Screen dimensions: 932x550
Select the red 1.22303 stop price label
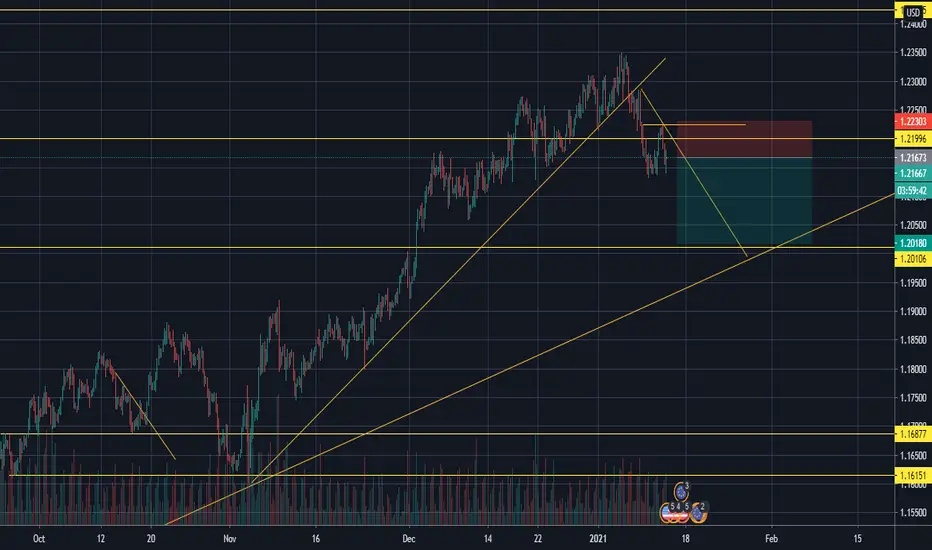913,121
